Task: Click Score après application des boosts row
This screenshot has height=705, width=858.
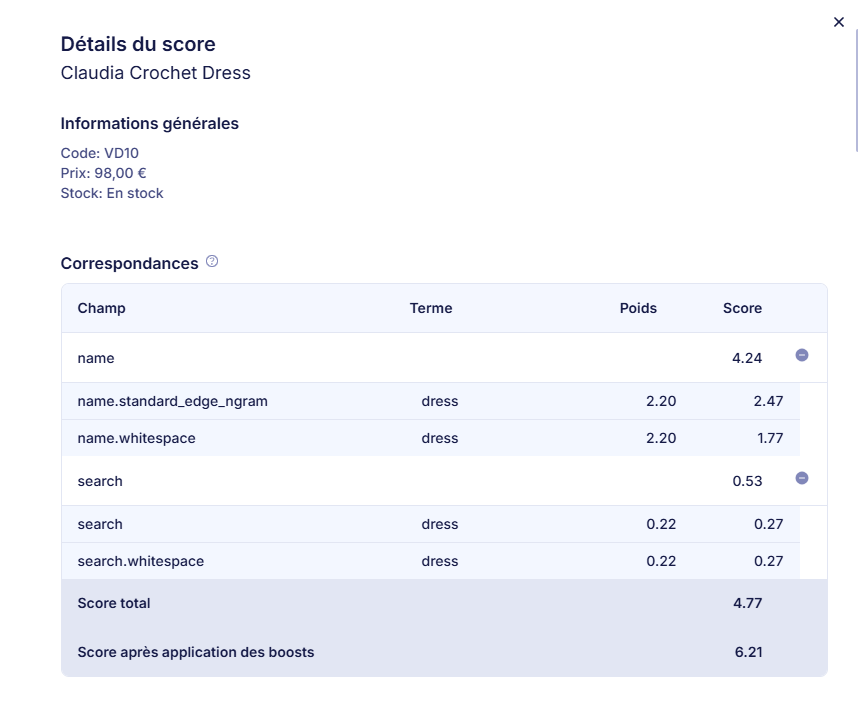Action: (196, 652)
